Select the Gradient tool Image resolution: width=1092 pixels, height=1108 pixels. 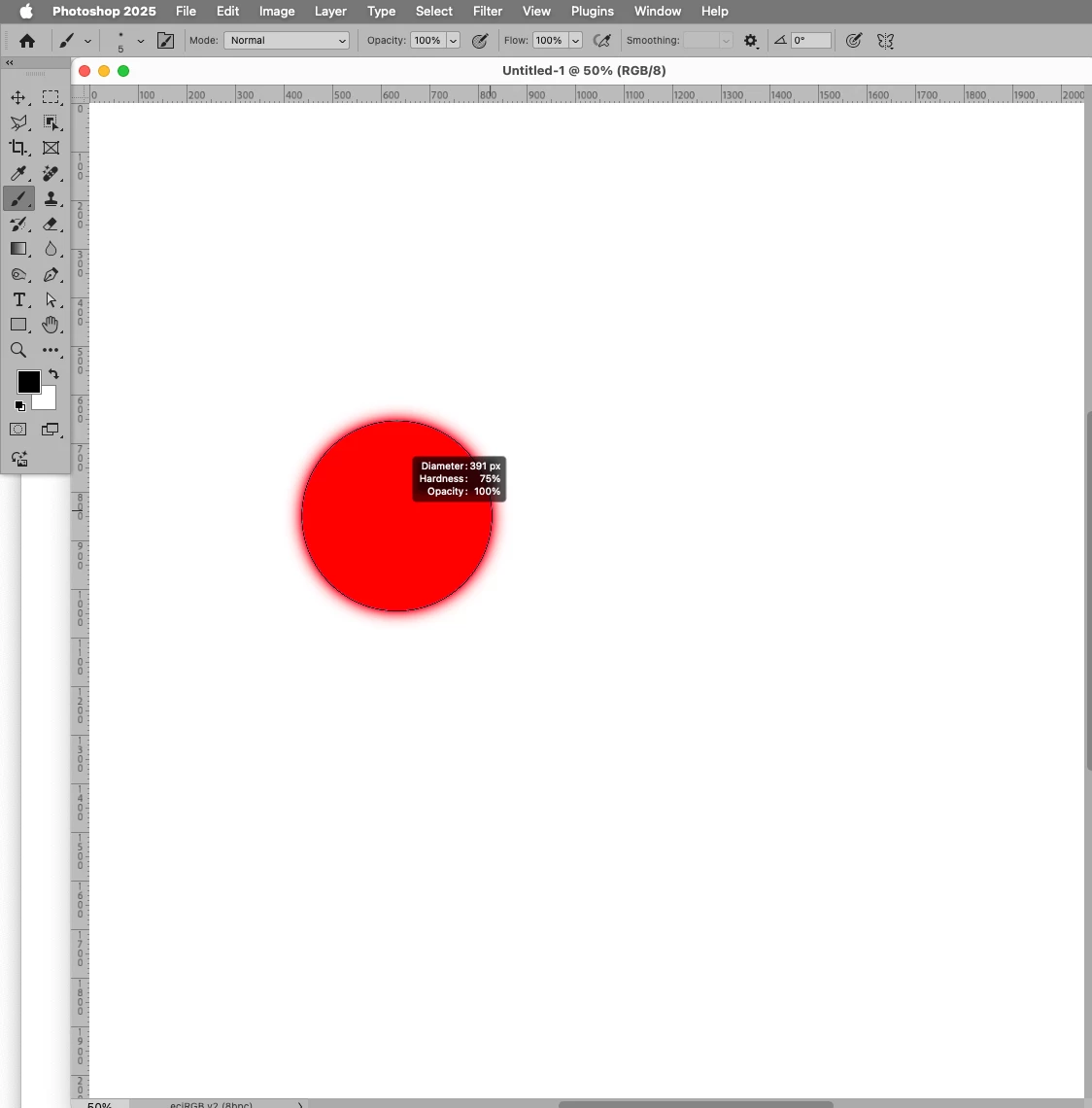[x=18, y=249]
